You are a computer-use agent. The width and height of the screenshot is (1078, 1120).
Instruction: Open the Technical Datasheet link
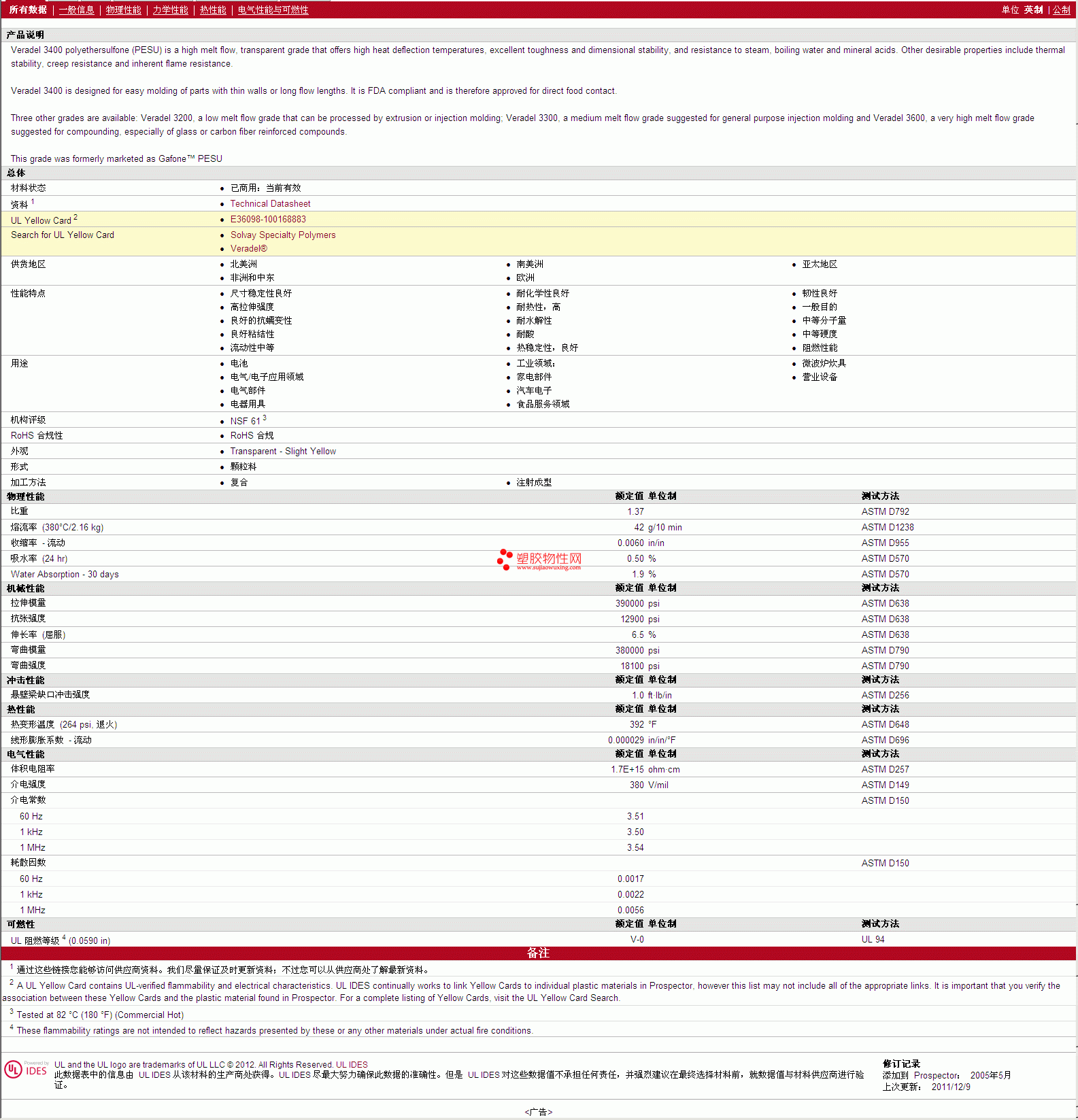(x=270, y=203)
